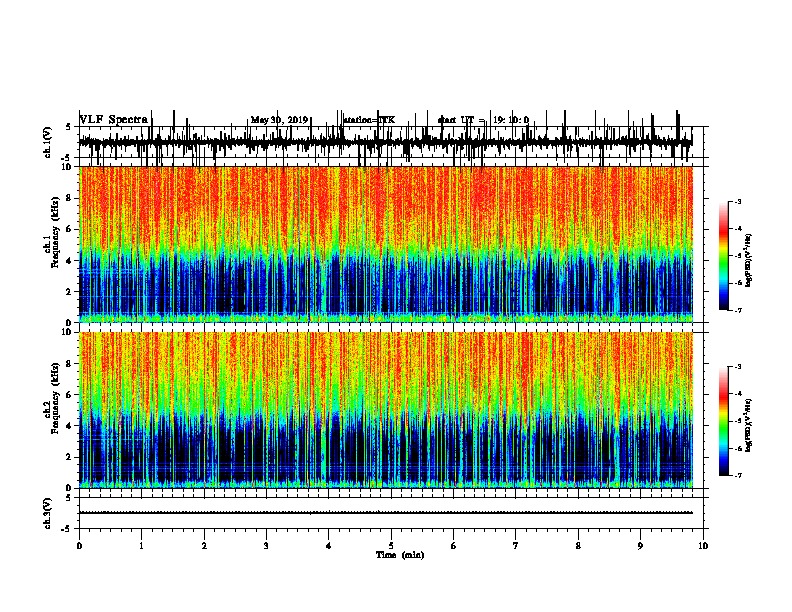Click inside the ch.1 spectrogram panel
Image resolution: width=792 pixels, height=612 pixels.
[x=386, y=244]
